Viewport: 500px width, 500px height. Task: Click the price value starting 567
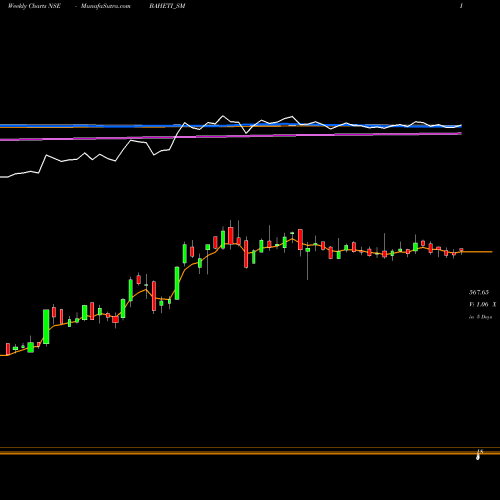(479, 292)
